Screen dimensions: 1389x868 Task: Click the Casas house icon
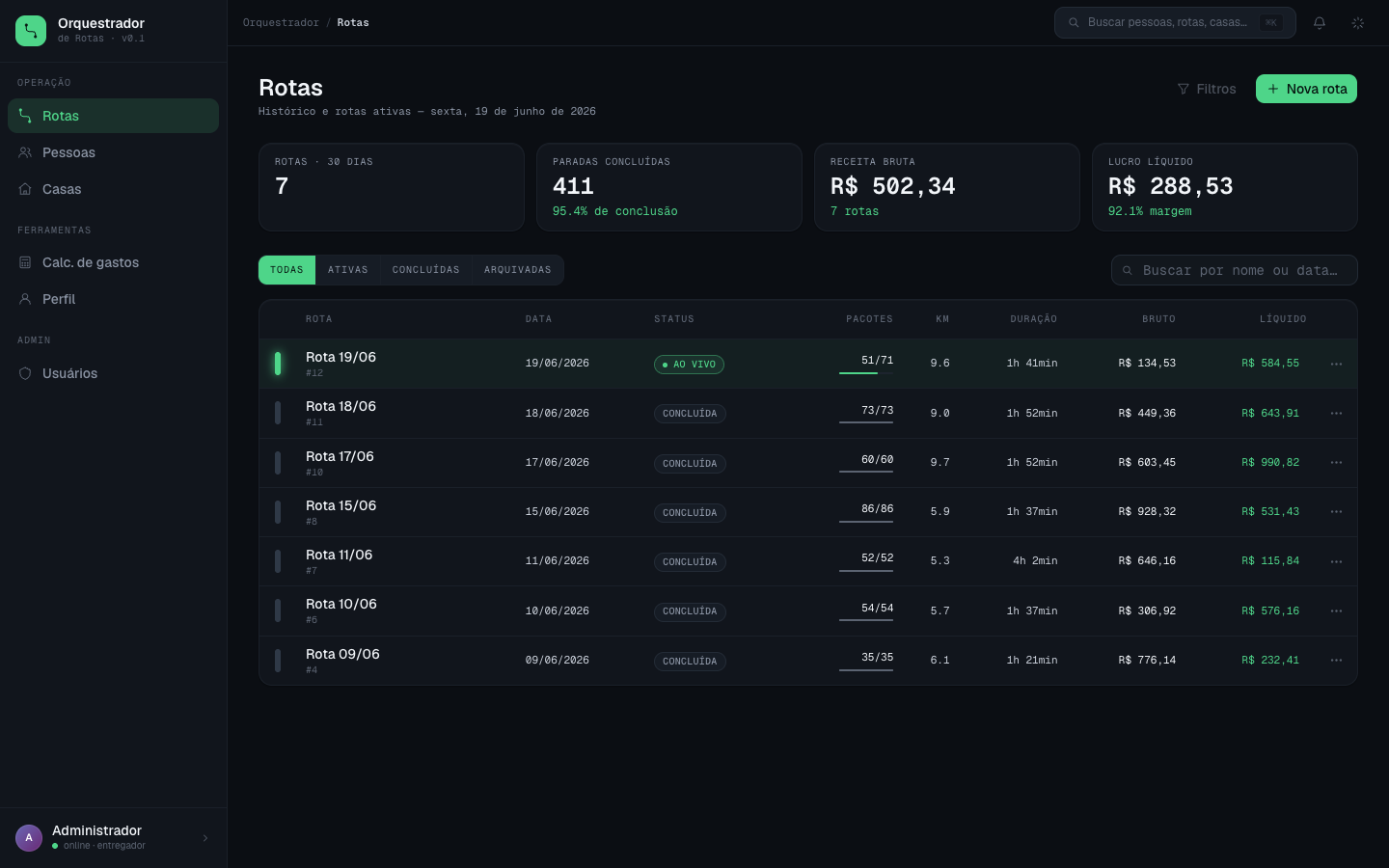click(x=25, y=189)
